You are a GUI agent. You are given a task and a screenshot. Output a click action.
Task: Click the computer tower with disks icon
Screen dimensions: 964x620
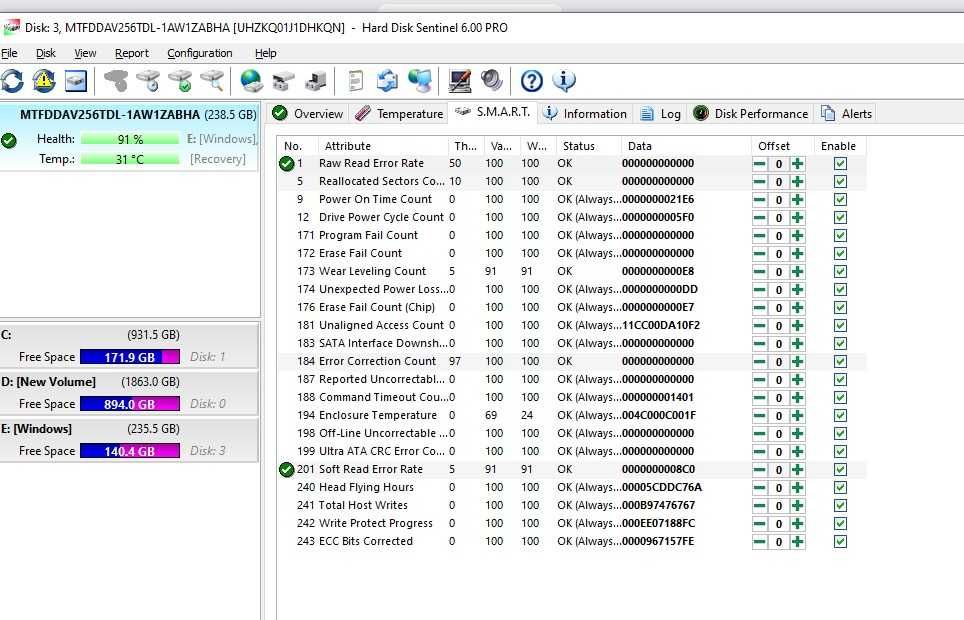point(315,81)
